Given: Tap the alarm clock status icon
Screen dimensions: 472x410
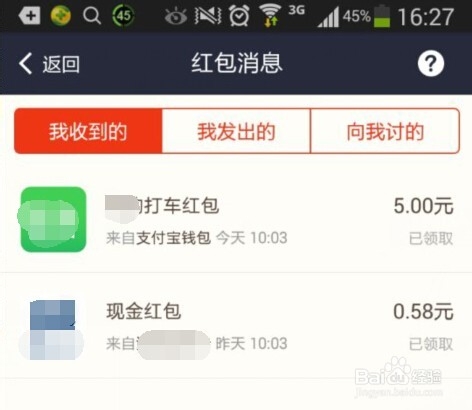Looking at the screenshot, I should coord(239,16).
